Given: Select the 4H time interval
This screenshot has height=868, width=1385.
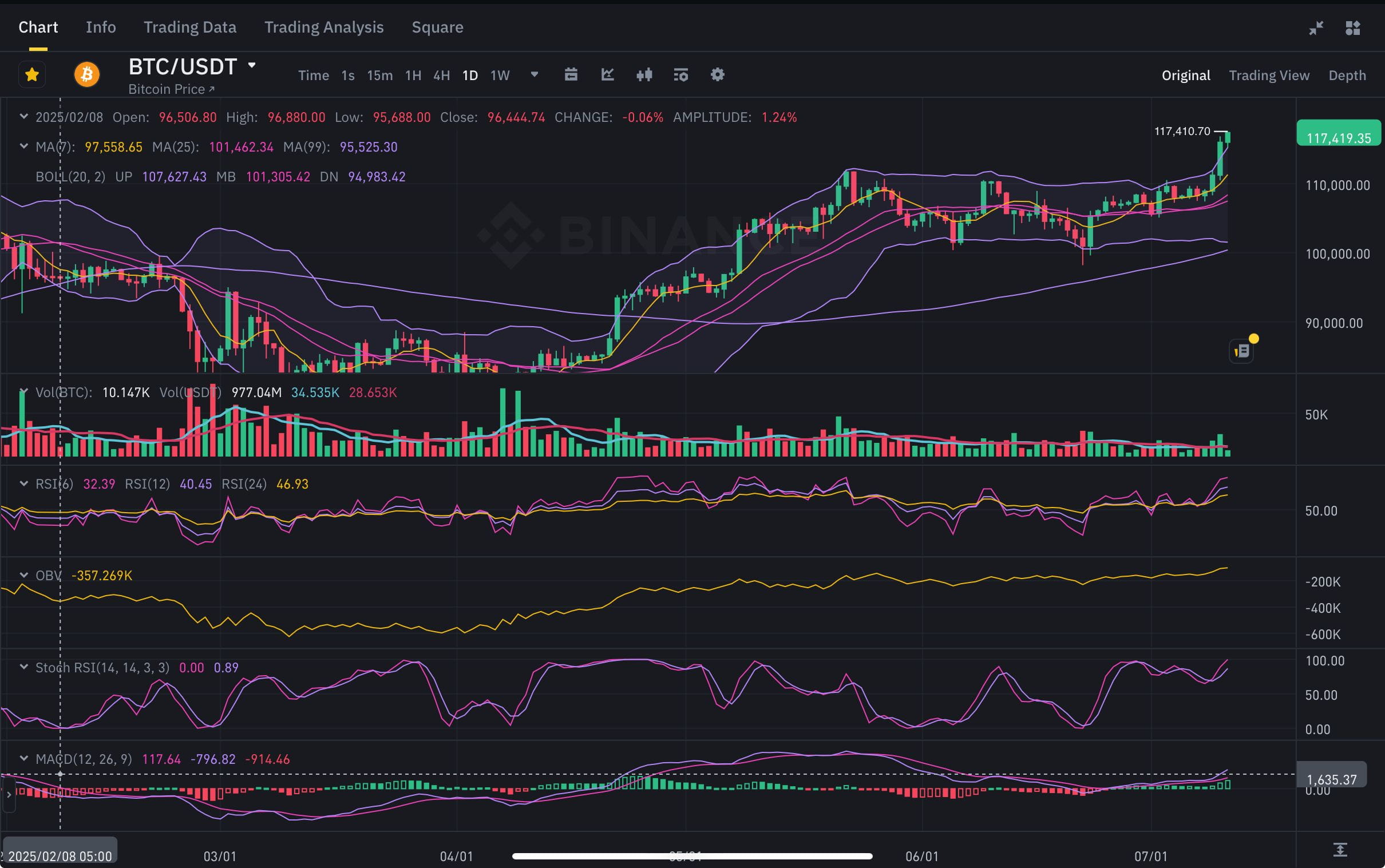Looking at the screenshot, I should 441,75.
